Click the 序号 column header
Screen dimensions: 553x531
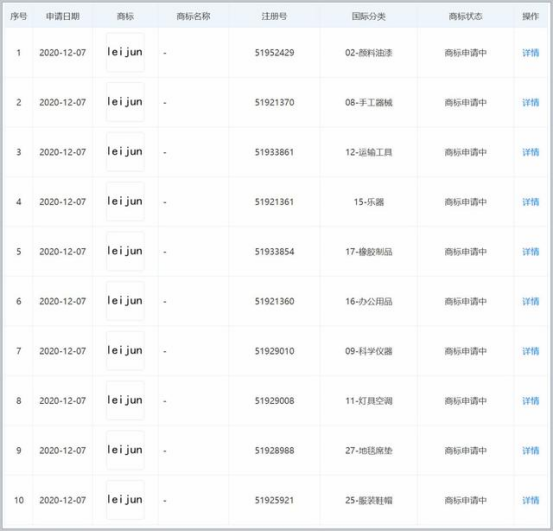point(18,16)
